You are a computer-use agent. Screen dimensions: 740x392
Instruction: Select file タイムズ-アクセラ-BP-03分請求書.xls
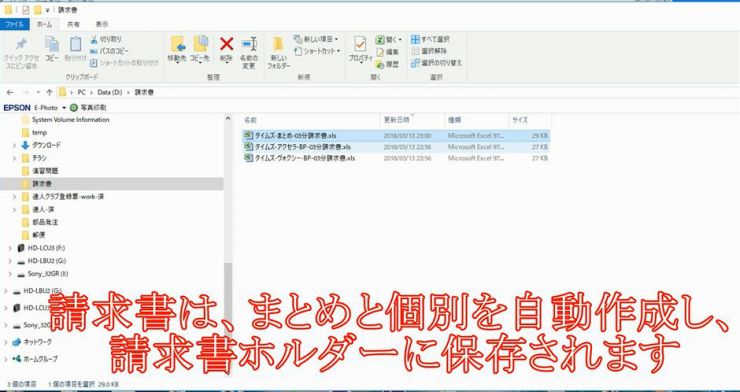396,147
